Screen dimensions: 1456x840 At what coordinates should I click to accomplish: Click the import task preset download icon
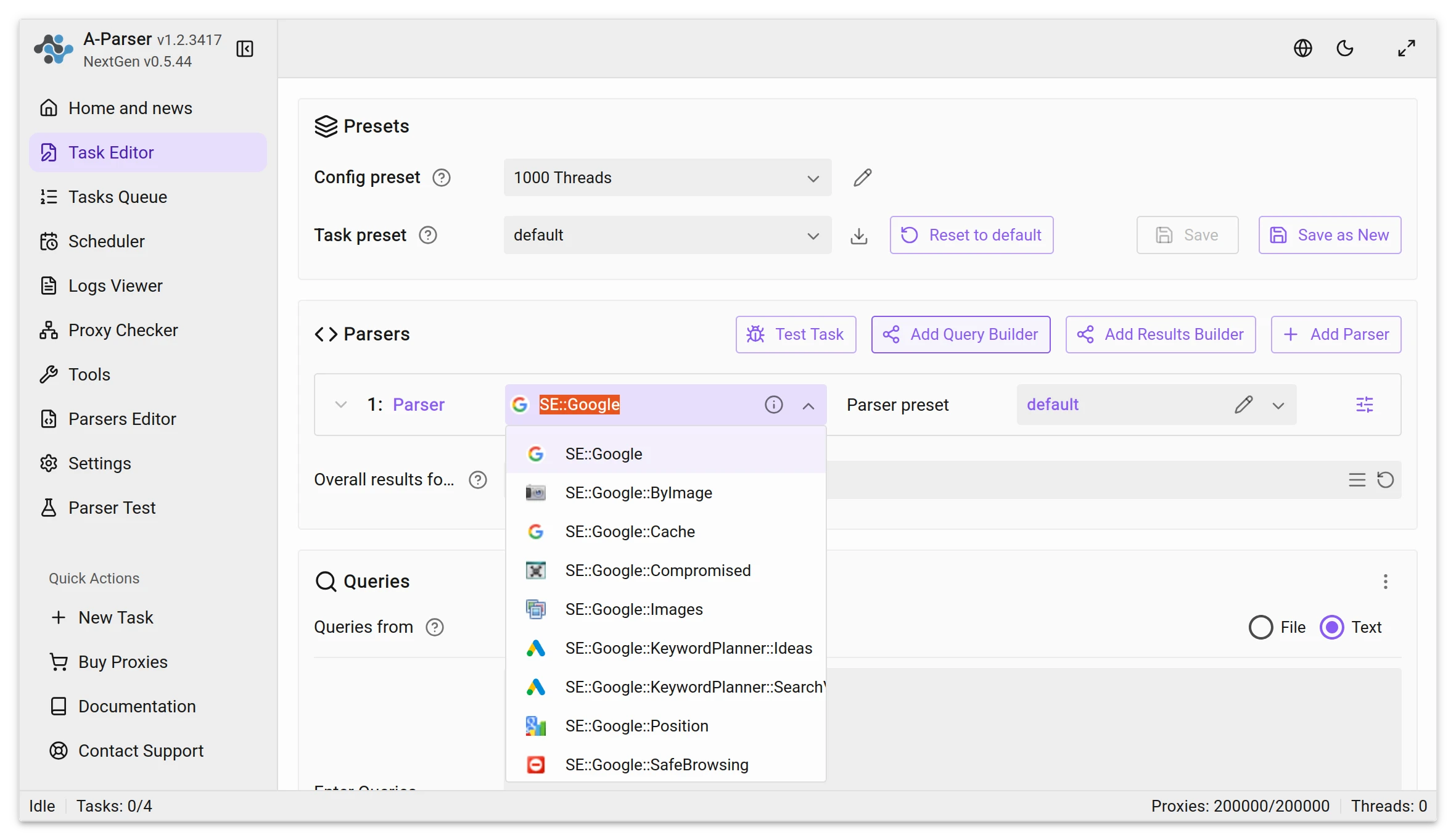(x=858, y=236)
